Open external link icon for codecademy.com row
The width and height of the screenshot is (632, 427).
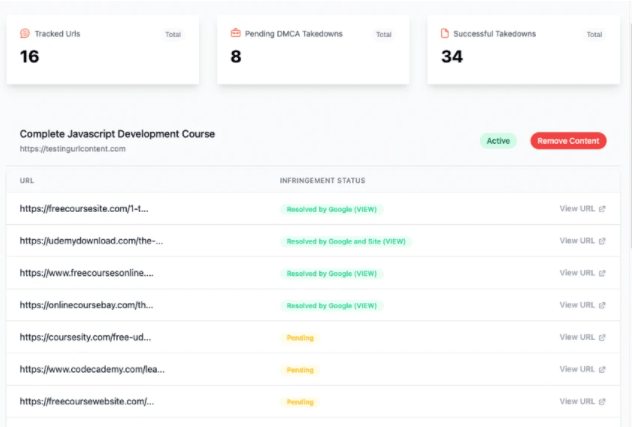coord(602,369)
